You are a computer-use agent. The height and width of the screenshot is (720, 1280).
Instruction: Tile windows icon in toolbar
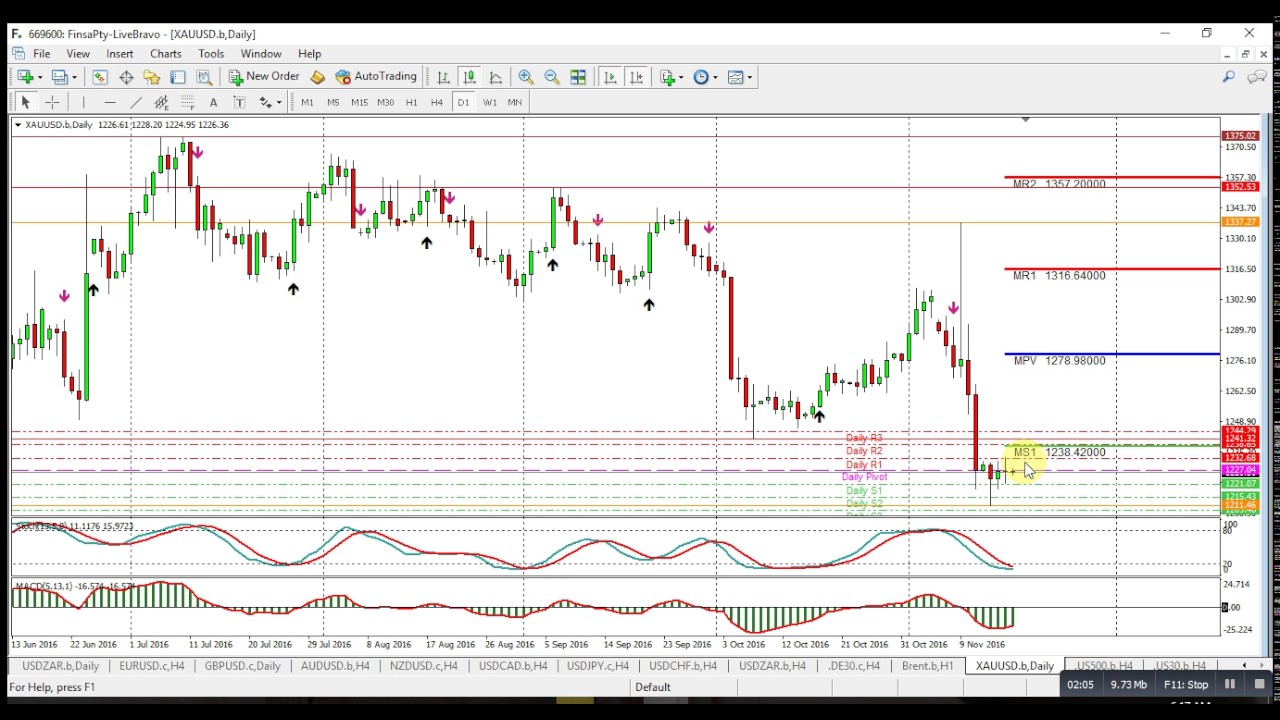point(577,77)
